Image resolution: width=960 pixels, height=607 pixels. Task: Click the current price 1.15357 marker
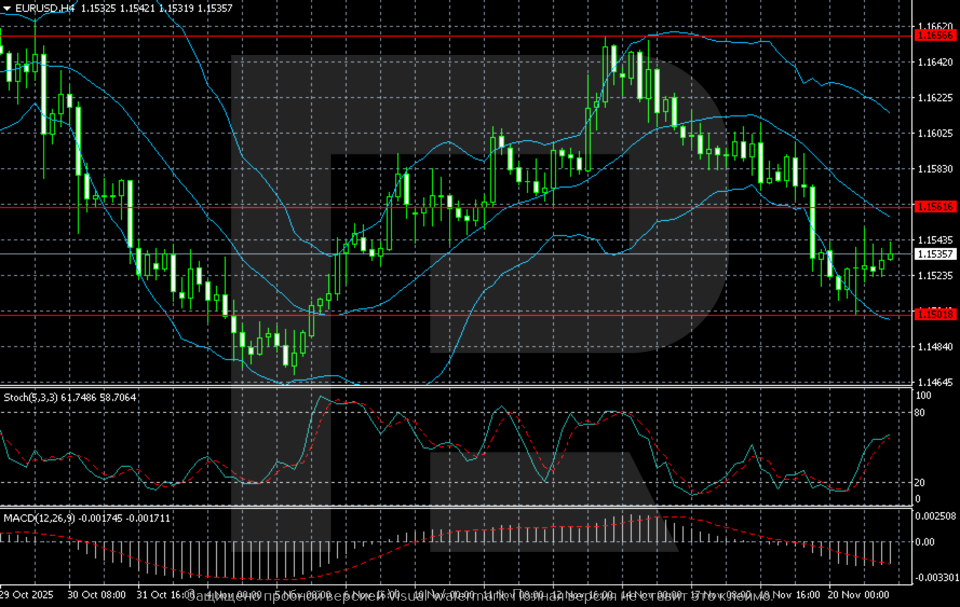pos(934,254)
